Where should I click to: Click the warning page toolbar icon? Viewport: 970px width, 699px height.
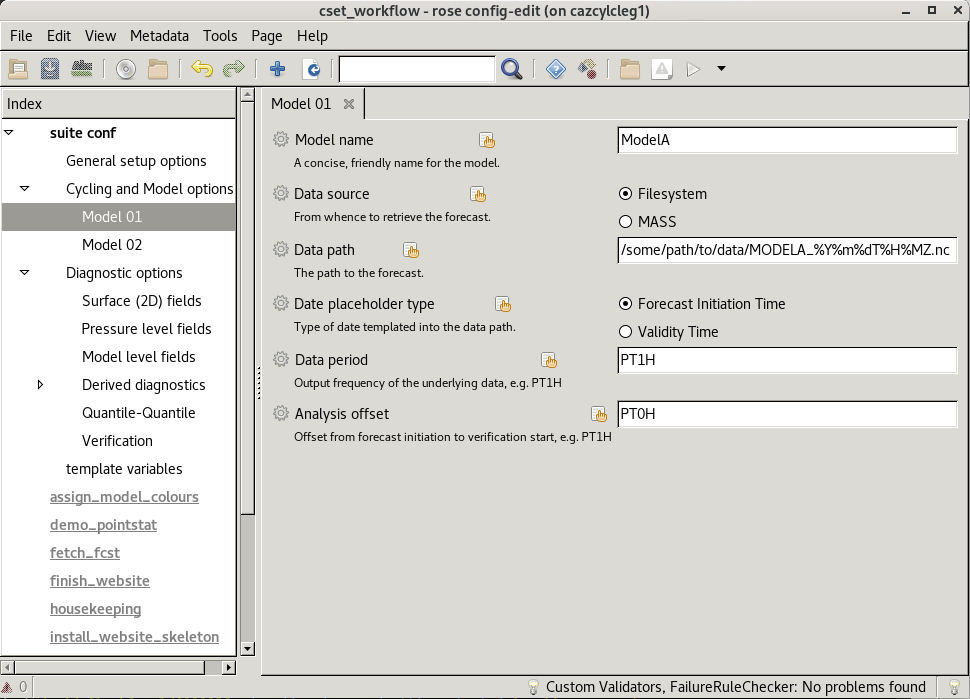pos(662,69)
